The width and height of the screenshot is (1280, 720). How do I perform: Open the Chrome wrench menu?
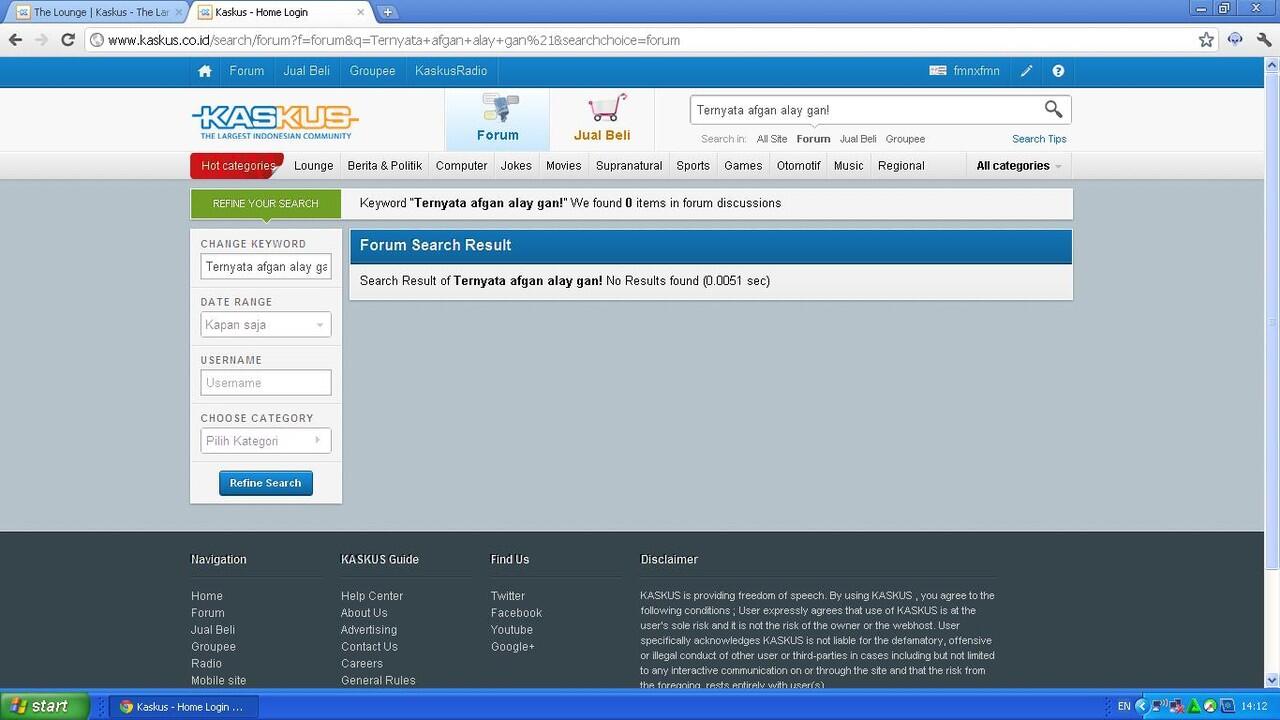pos(1264,40)
